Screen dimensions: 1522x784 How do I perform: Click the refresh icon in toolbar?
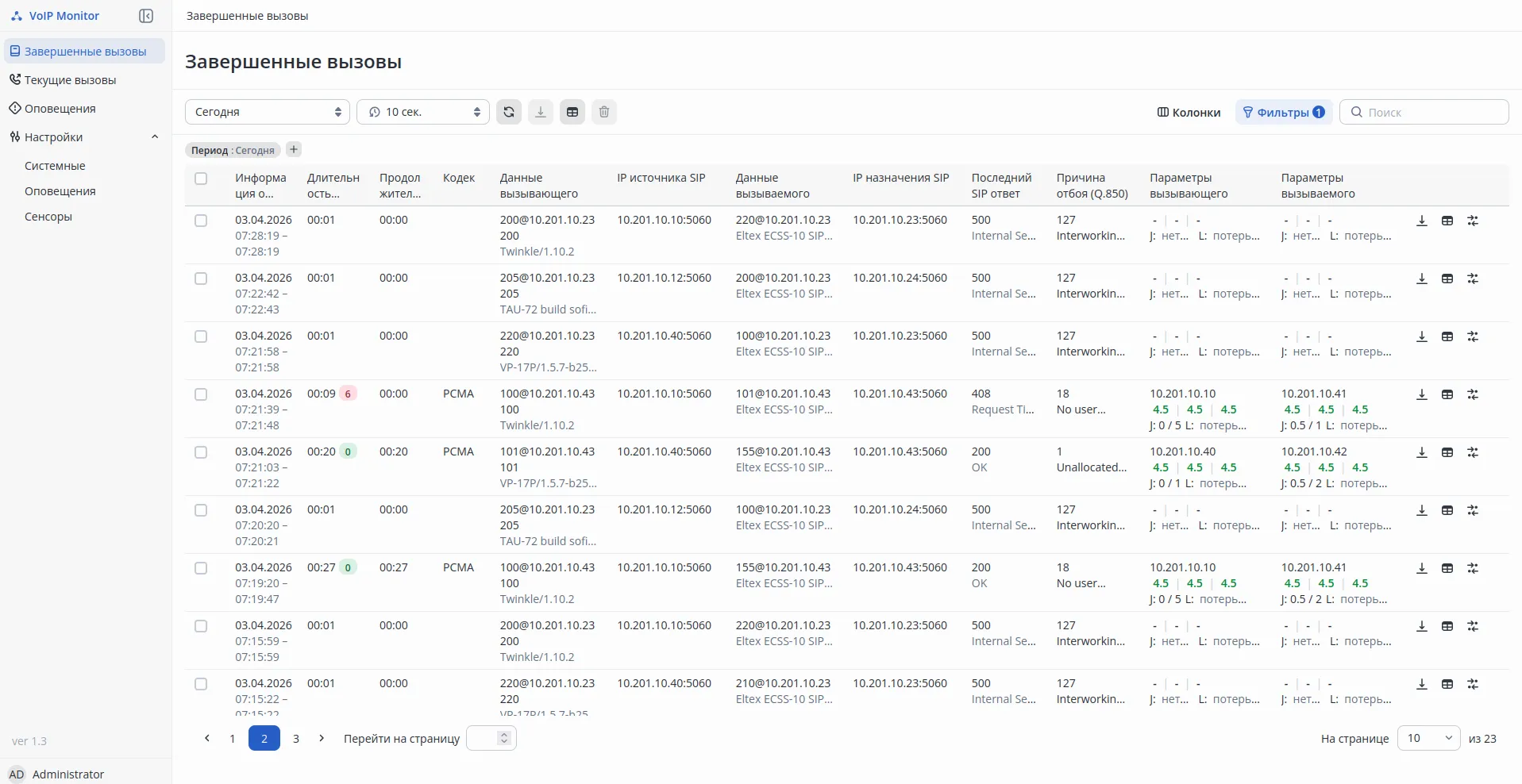[509, 112]
